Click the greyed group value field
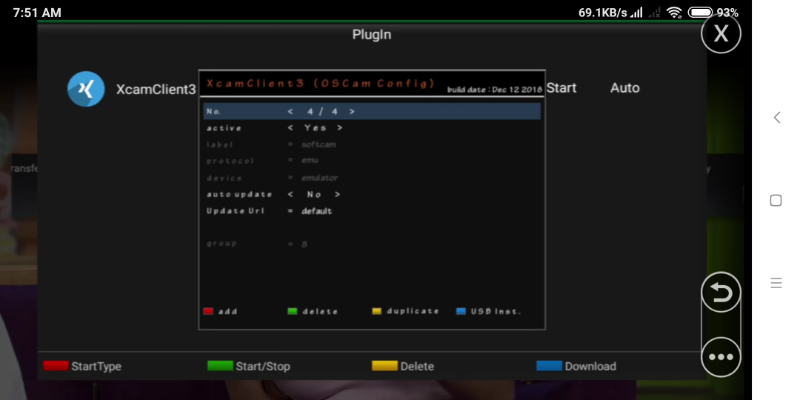This screenshot has width=800, height=400. pyautogui.click(x=304, y=244)
